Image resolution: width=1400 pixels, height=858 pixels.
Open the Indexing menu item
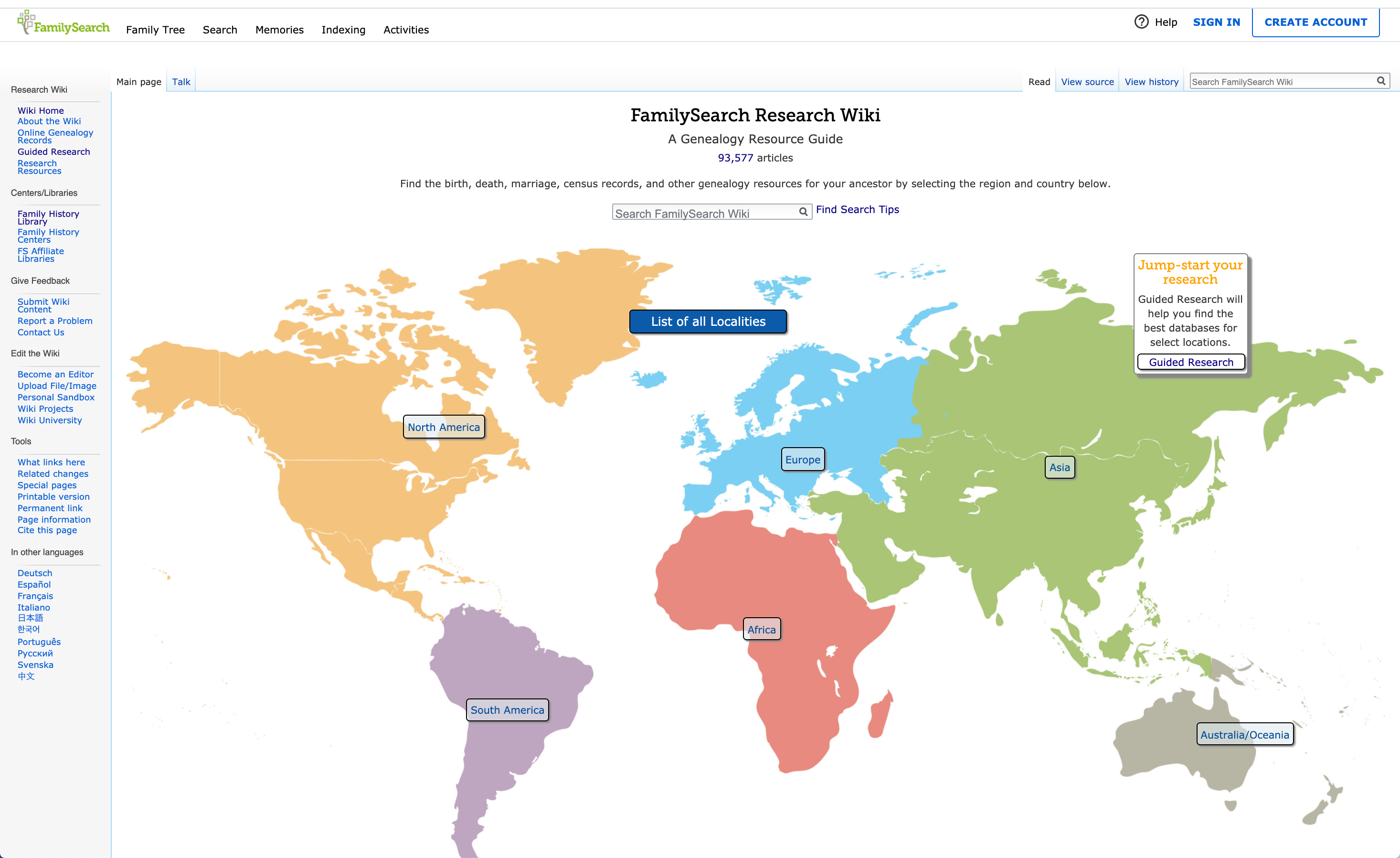(343, 30)
